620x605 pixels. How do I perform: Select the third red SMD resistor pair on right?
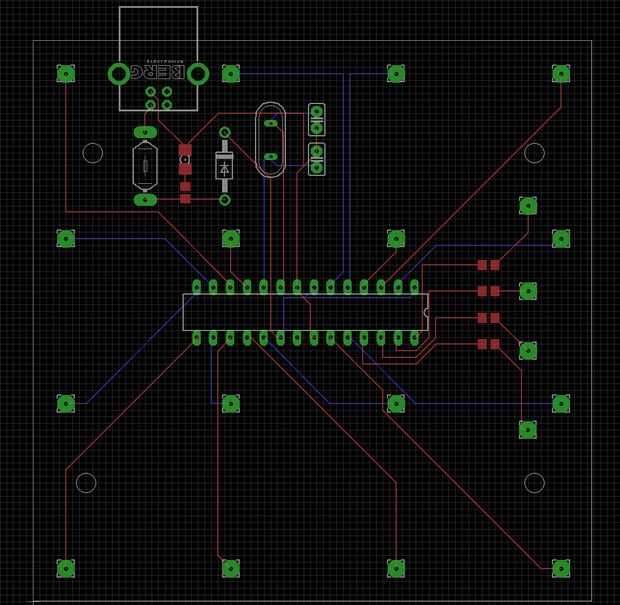(488, 318)
